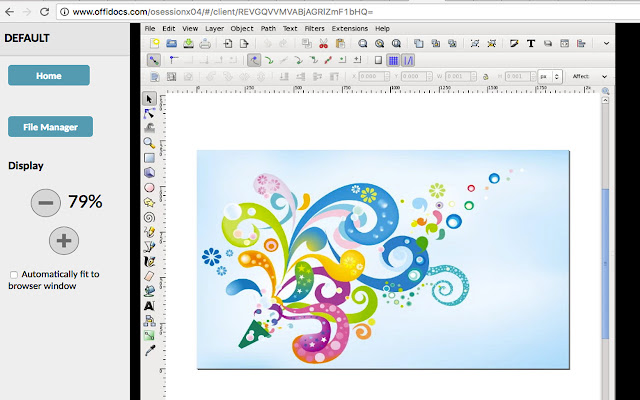This screenshot has height=400, width=640.
Task: Select the Text tool in toolbox
Action: pos(149,305)
